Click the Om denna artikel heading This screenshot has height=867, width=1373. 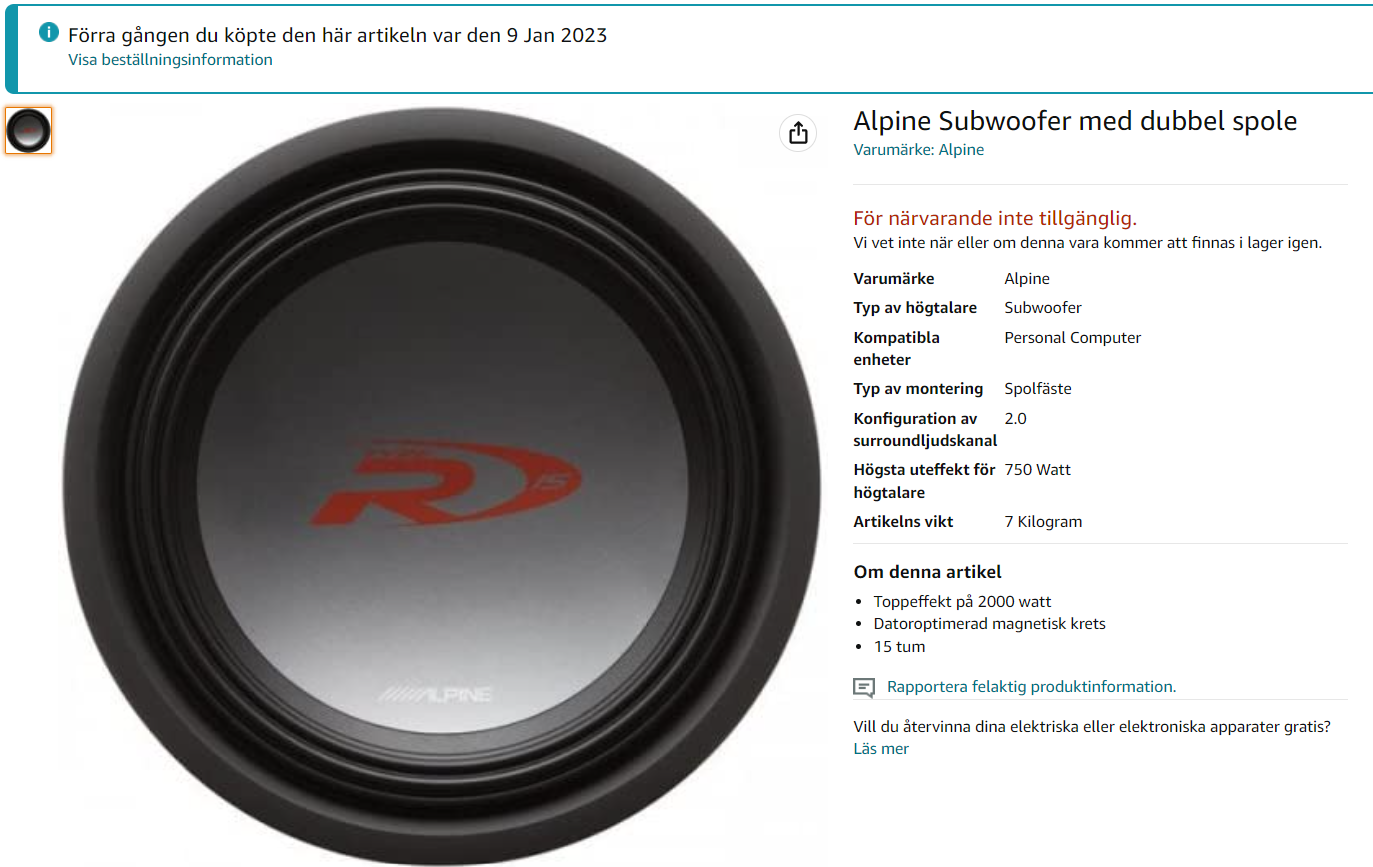point(927,572)
